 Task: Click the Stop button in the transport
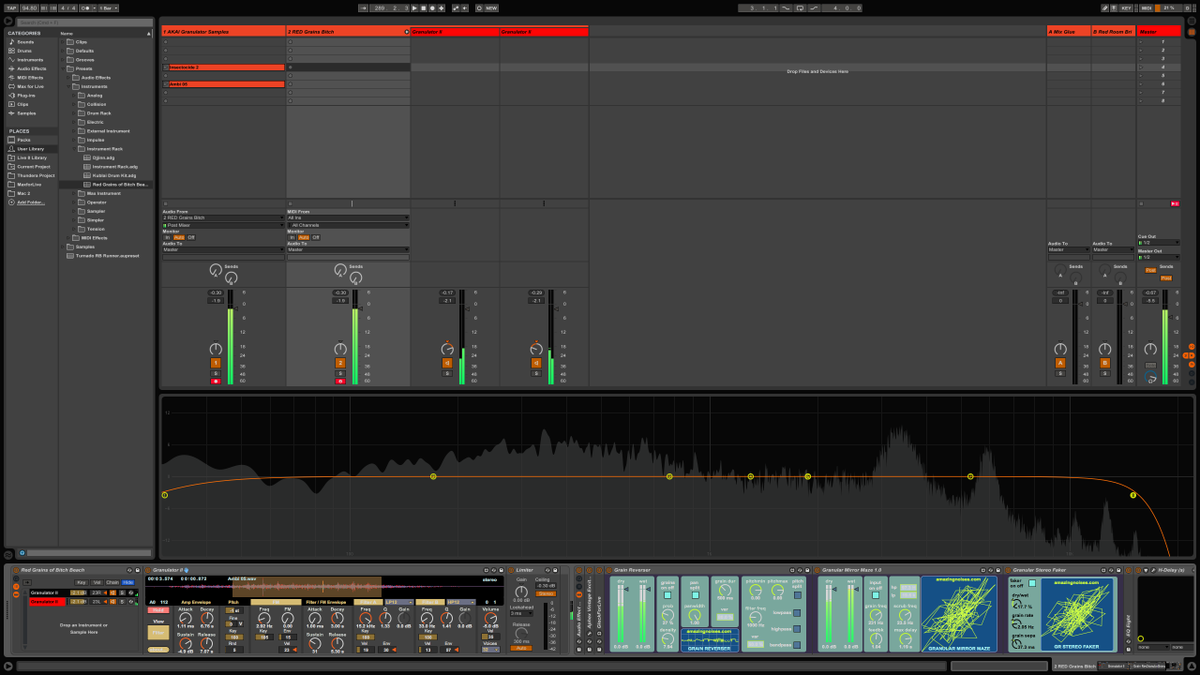(423, 8)
